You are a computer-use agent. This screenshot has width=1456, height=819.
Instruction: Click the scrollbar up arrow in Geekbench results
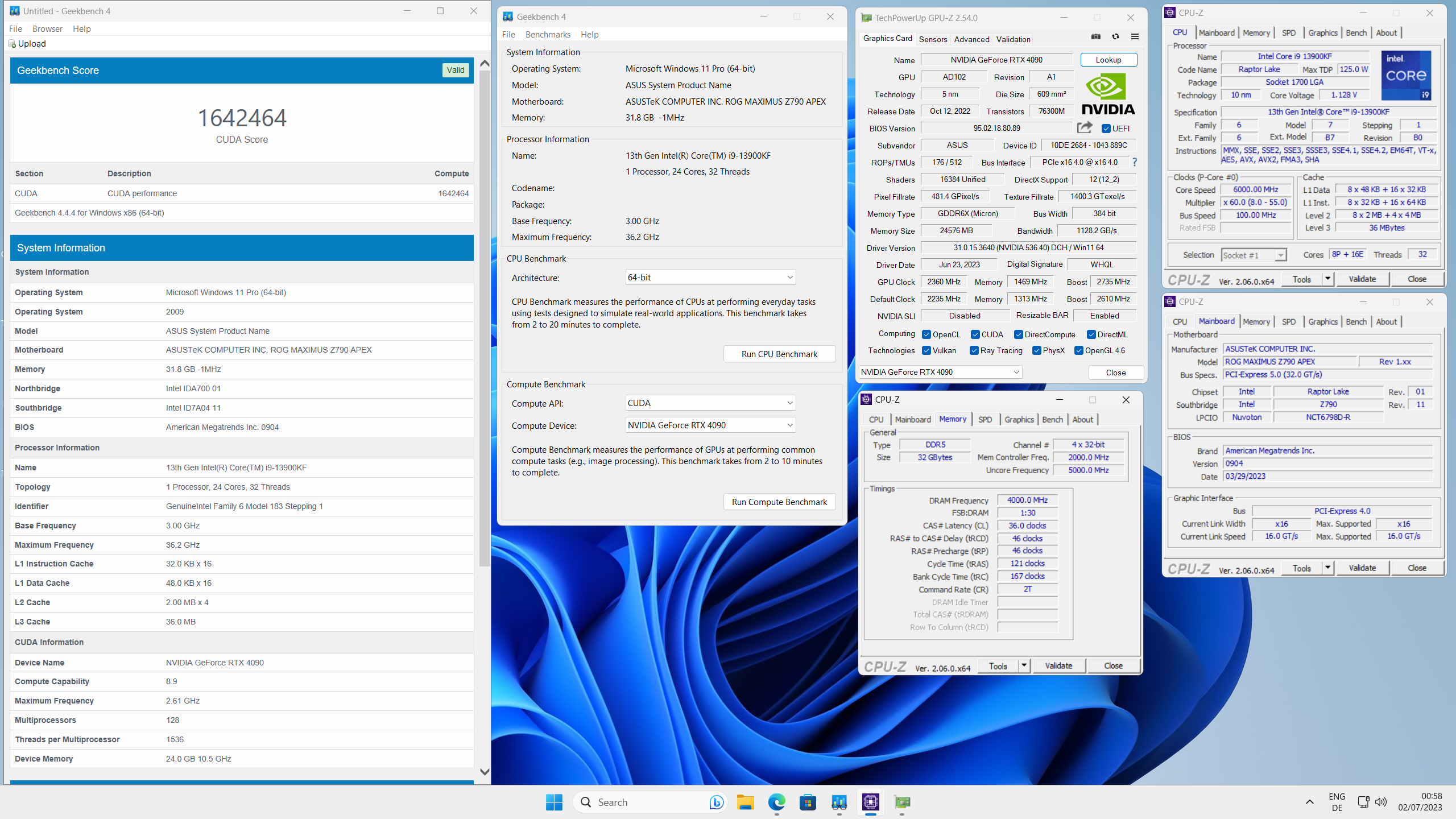coord(485,64)
